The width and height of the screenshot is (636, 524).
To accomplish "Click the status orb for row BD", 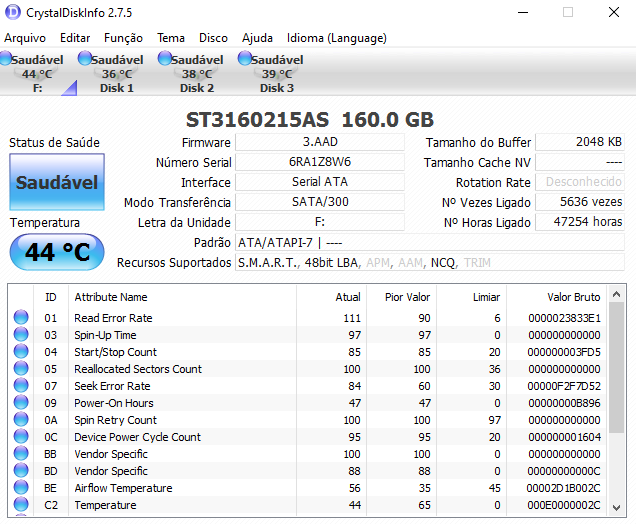I will point(21,471).
